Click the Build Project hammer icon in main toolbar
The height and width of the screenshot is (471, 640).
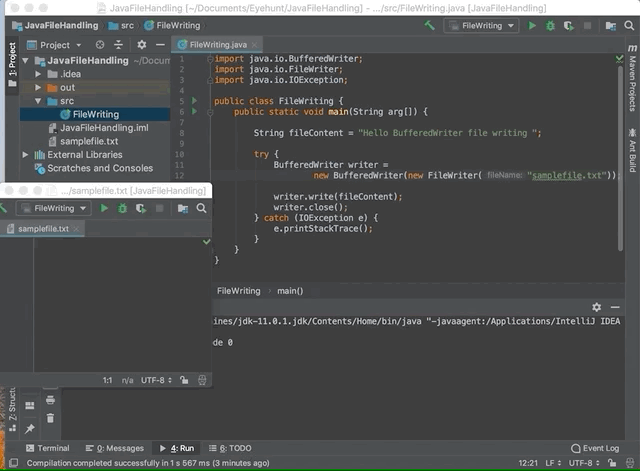pos(429,25)
